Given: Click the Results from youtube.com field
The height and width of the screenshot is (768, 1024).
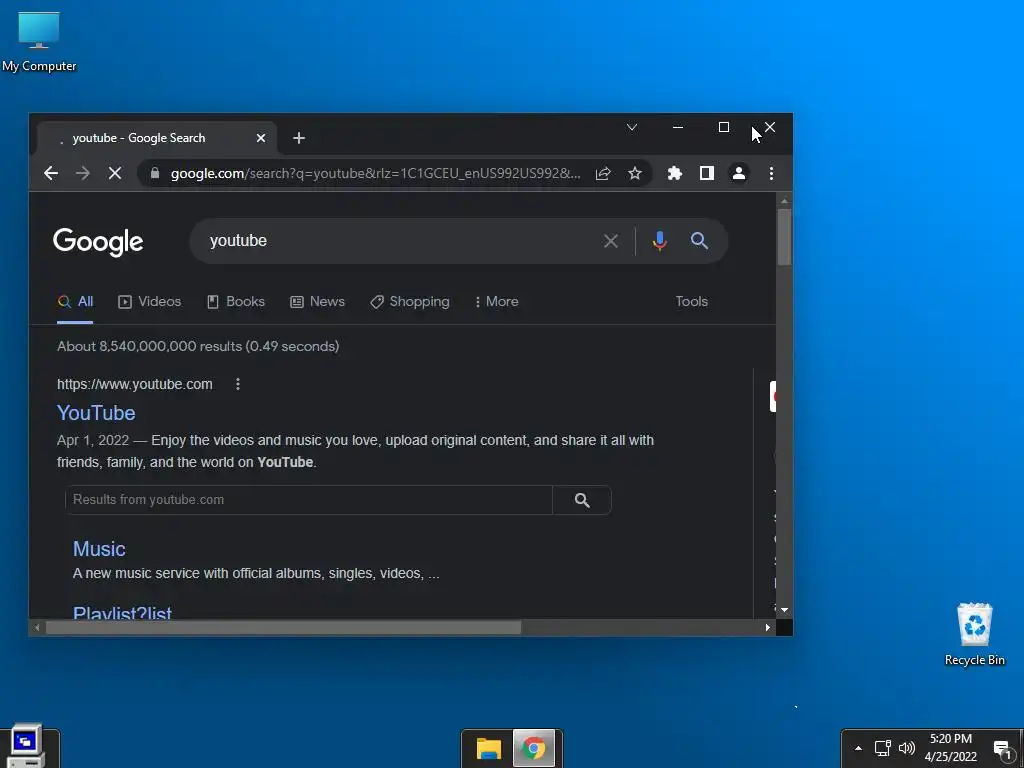Looking at the screenshot, I should click(309, 500).
